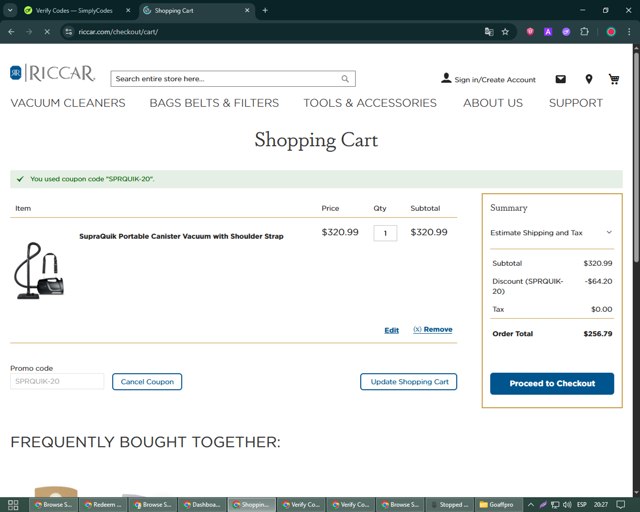Open Goaffpro folder in taskbar
640x512 pixels.
(497, 505)
